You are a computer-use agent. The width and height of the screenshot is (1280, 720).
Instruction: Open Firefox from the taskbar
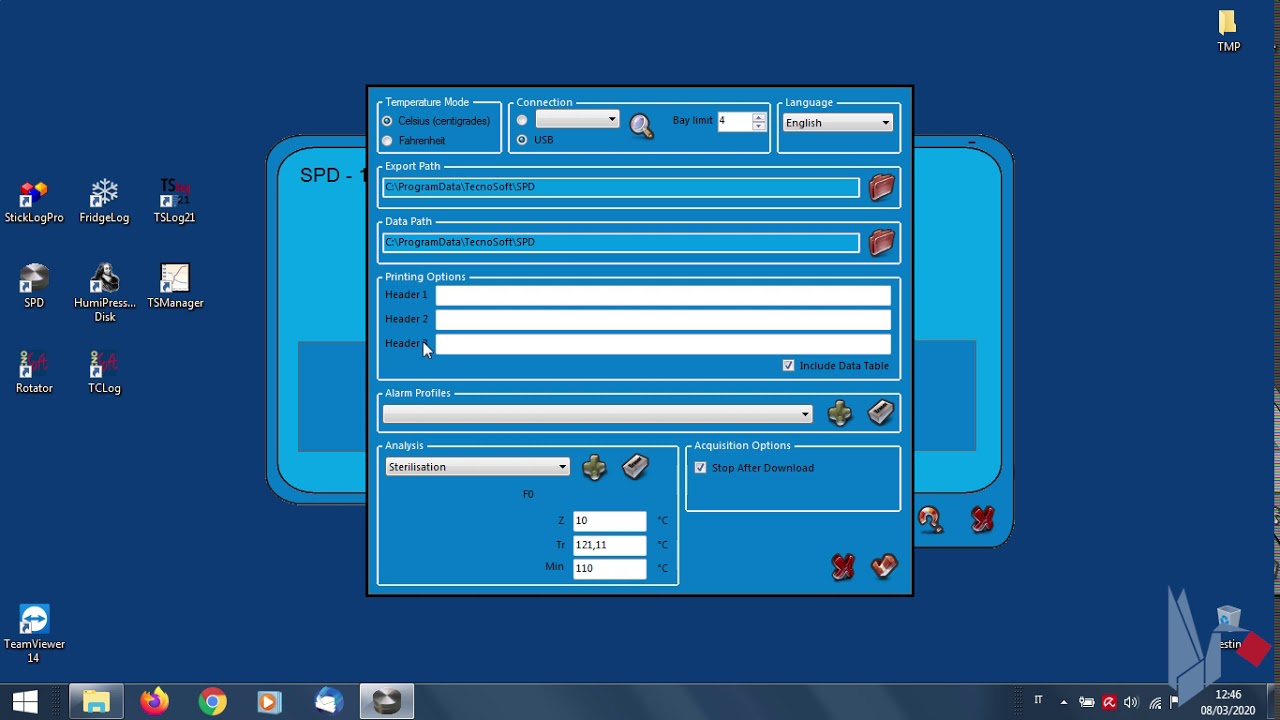154,702
